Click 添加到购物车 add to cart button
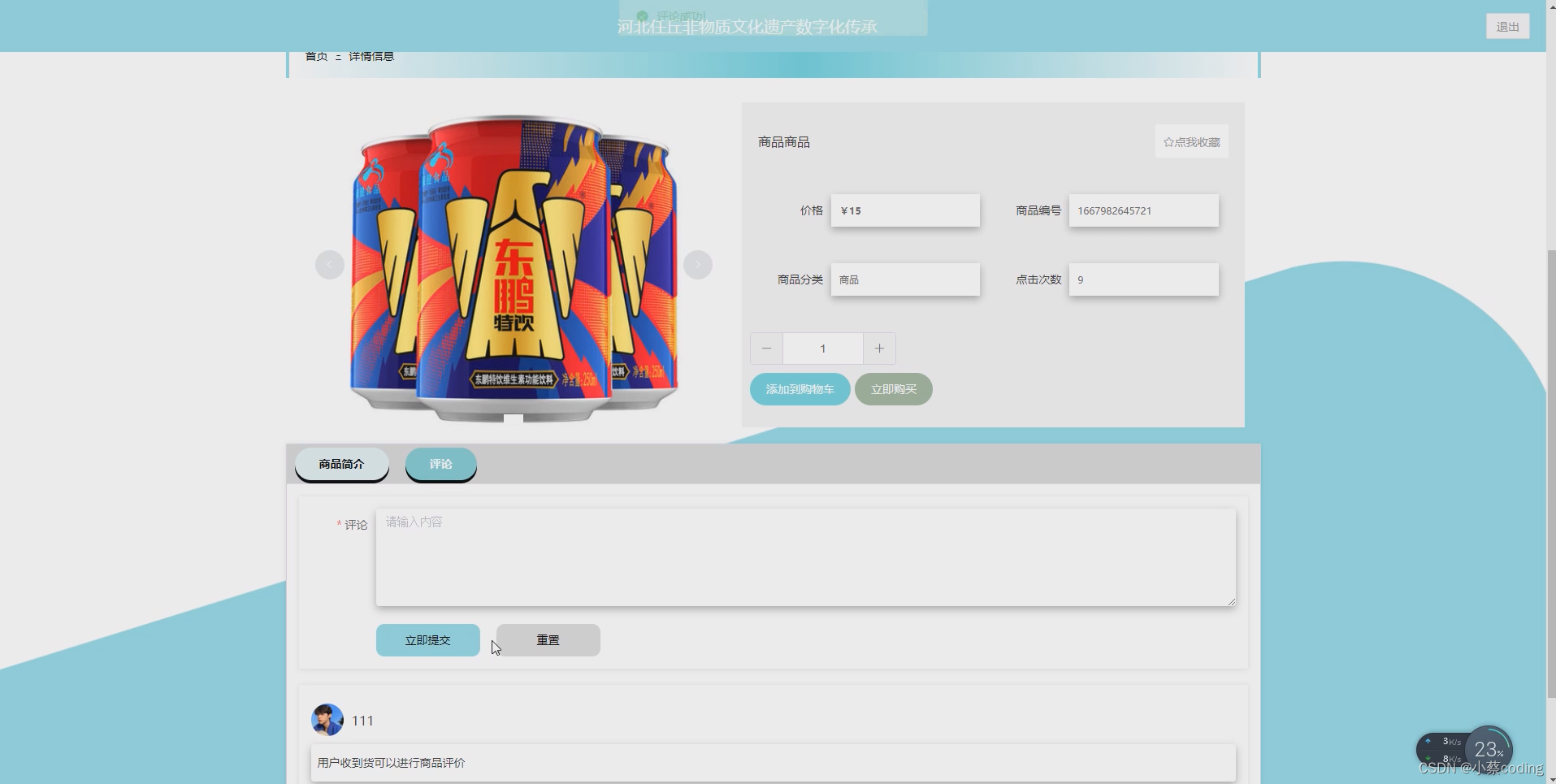 (800, 389)
